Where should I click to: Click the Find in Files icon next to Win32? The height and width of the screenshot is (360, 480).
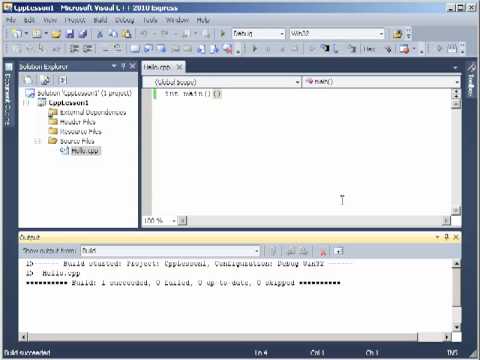click(x=397, y=34)
